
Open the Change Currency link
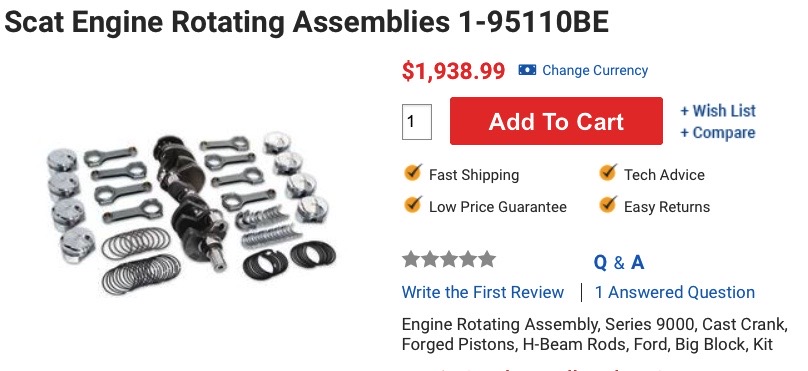(595, 70)
